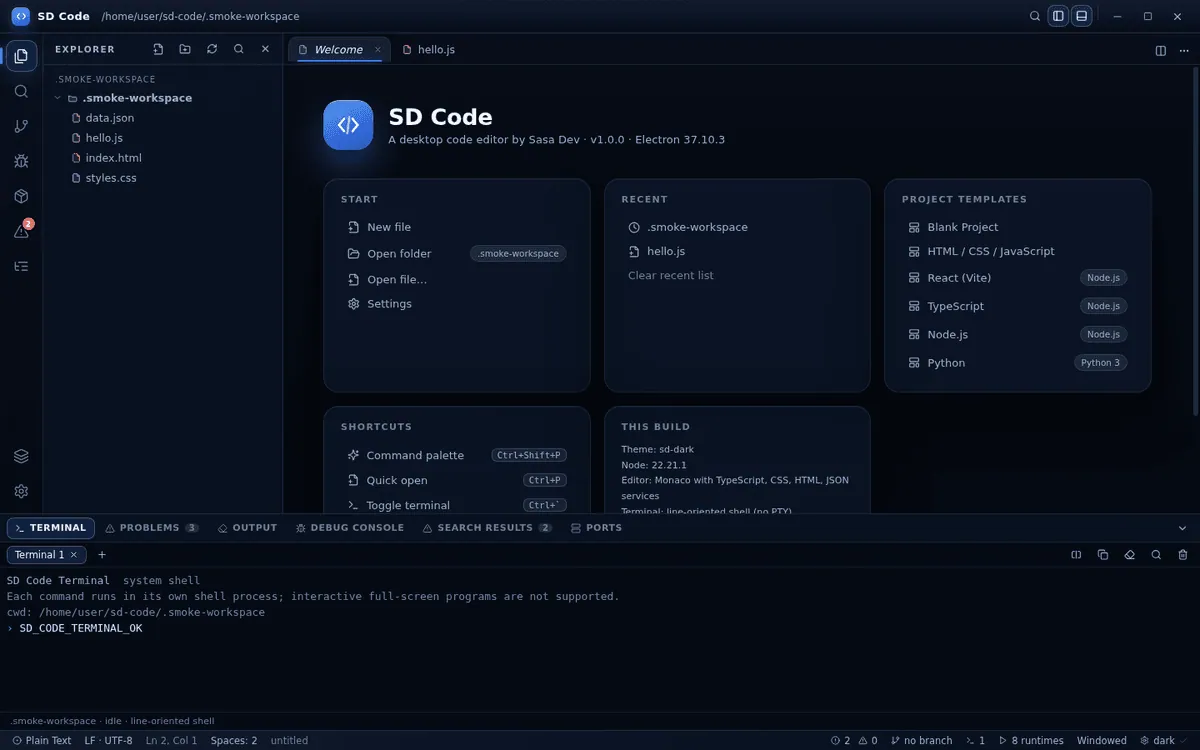Click Open file... in Start card
Screen dimensions: 1200x750
pos(457,280)
